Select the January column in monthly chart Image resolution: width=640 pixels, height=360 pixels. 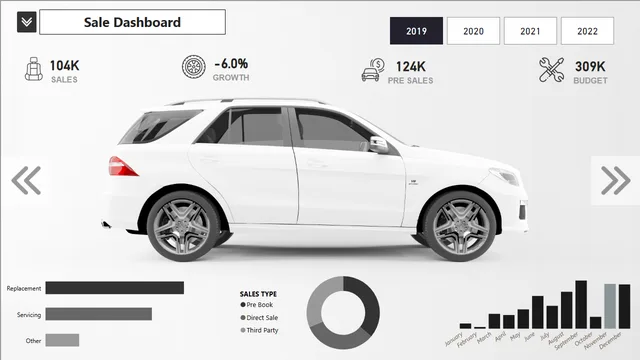point(465,326)
